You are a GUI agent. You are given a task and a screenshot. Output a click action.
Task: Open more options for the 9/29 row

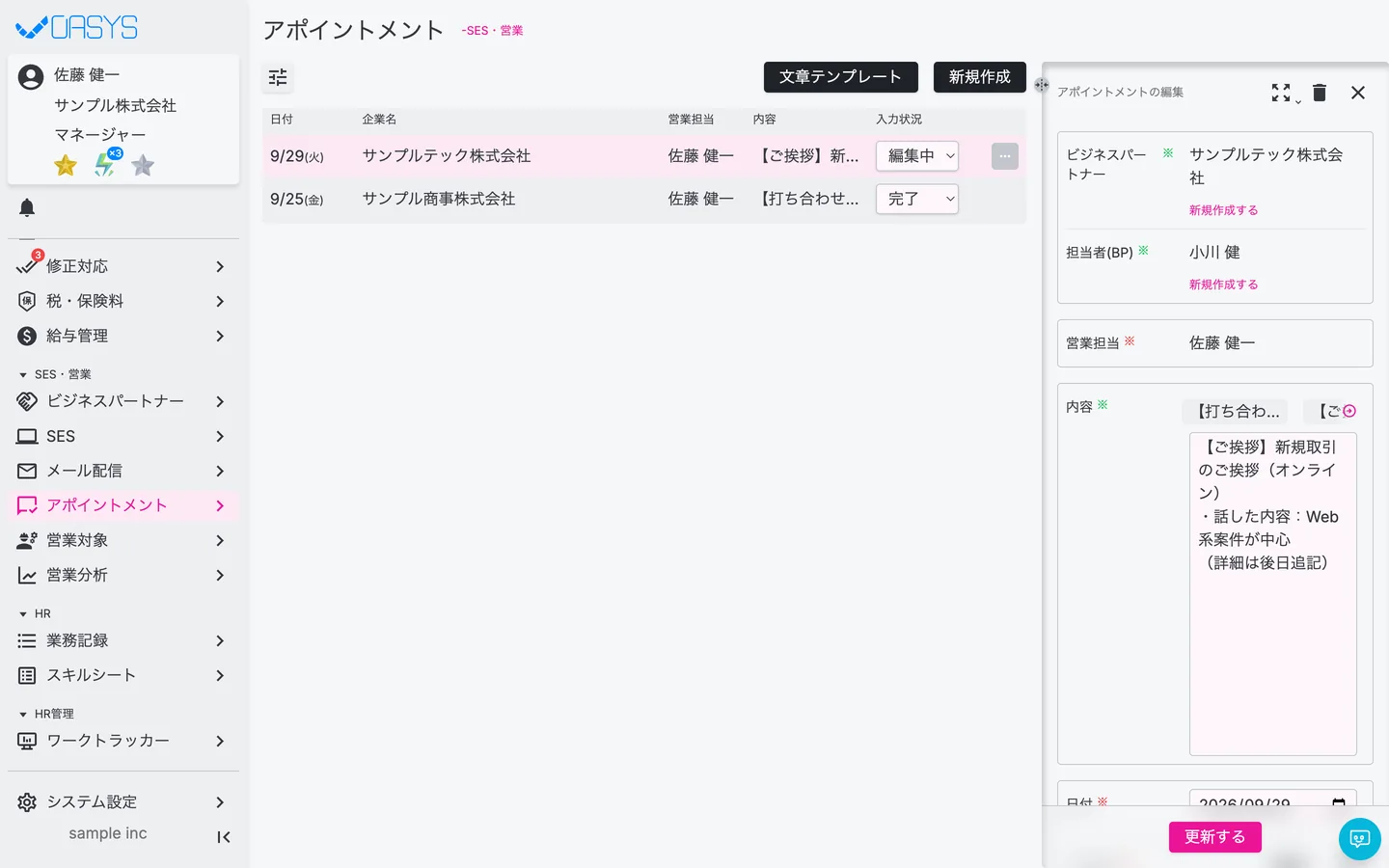1005,156
